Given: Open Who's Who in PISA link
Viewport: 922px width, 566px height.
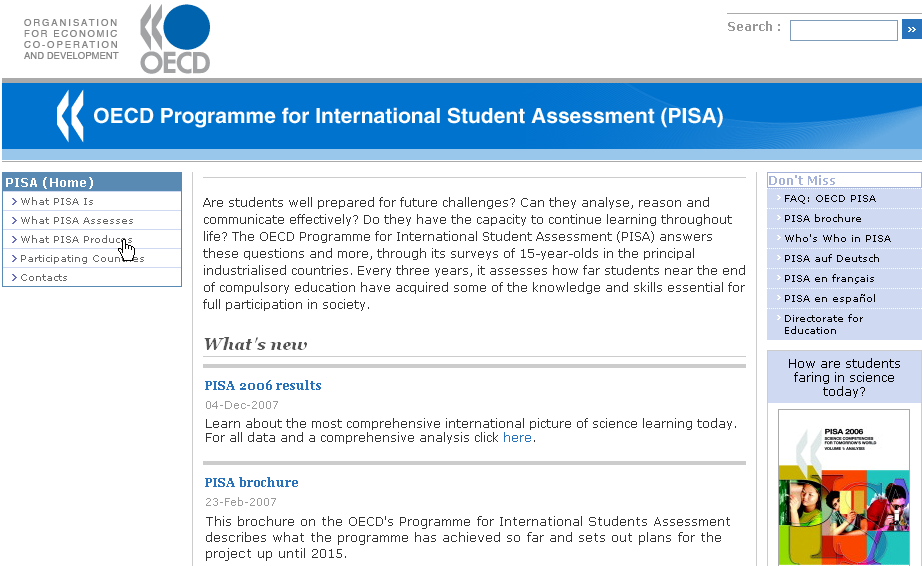Looking at the screenshot, I should (837, 239).
